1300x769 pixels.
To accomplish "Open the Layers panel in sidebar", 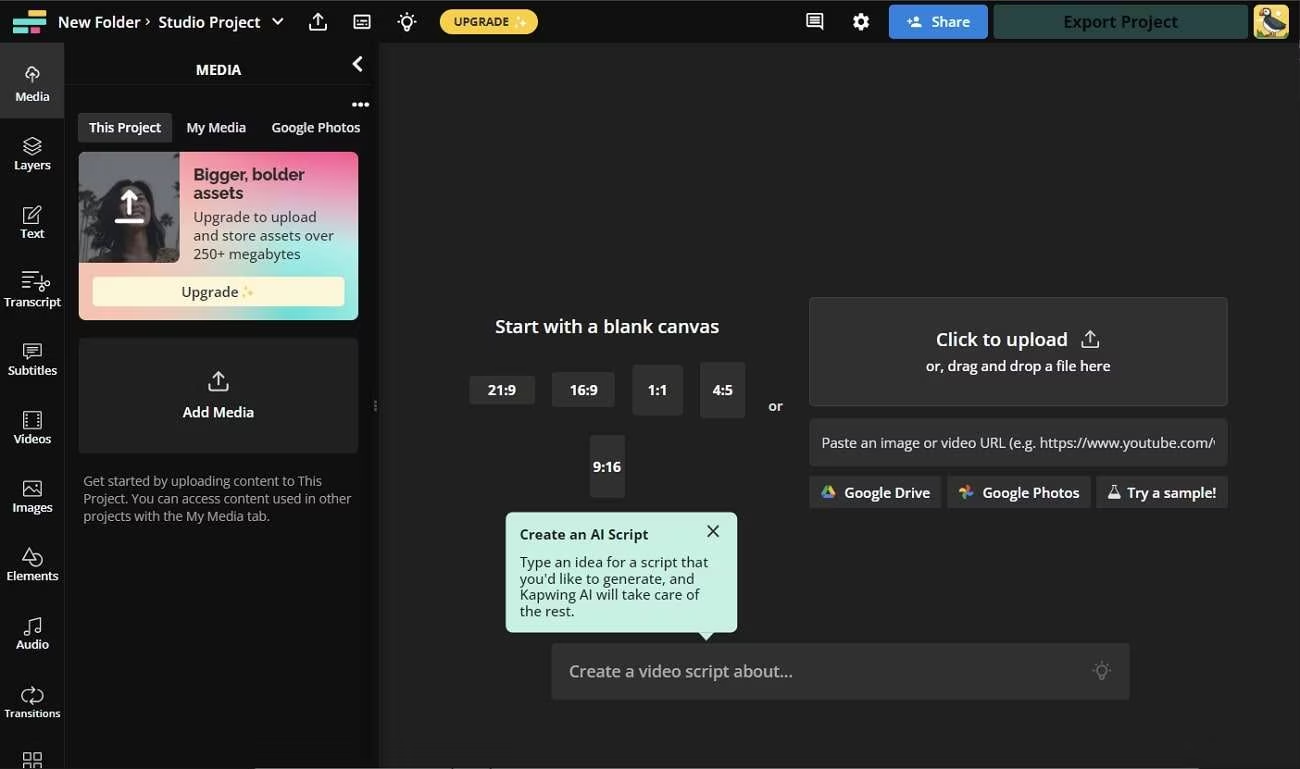I will [32, 154].
